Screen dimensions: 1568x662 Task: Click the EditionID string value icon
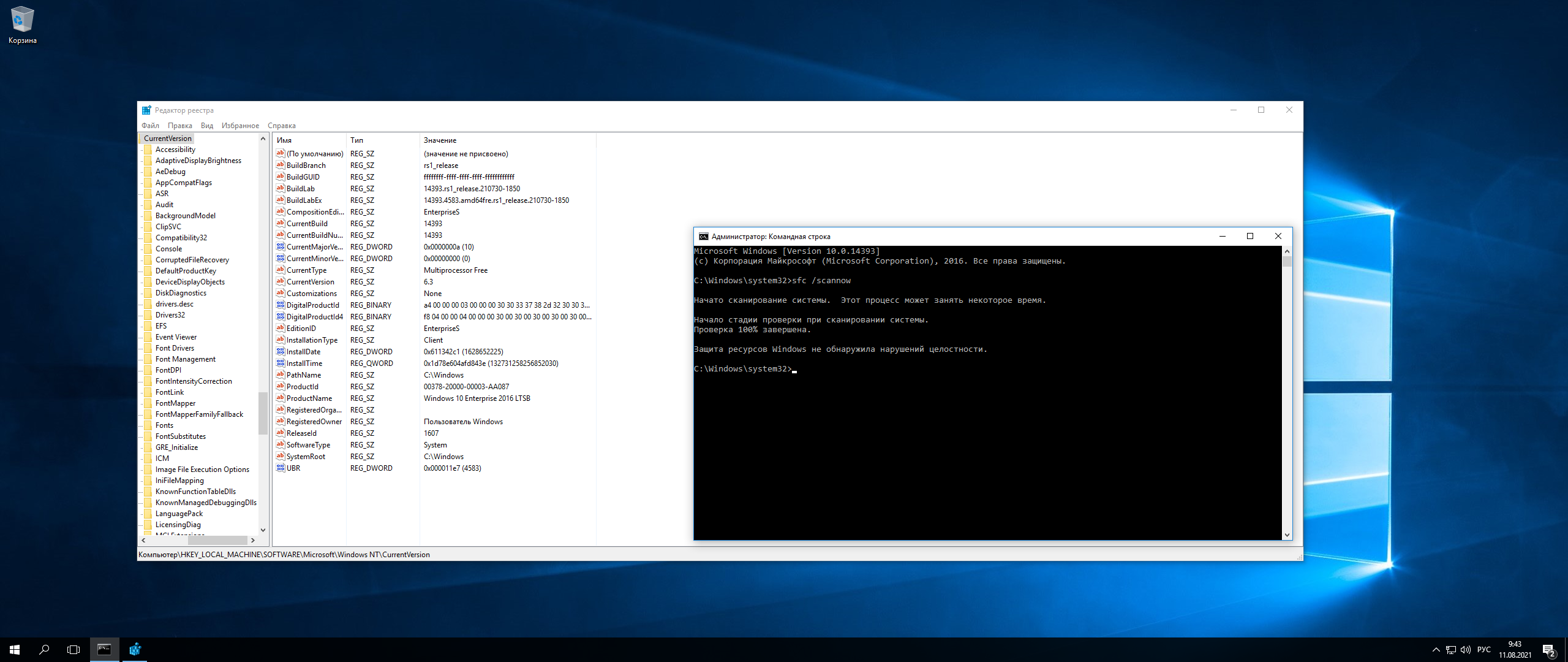click(x=281, y=328)
